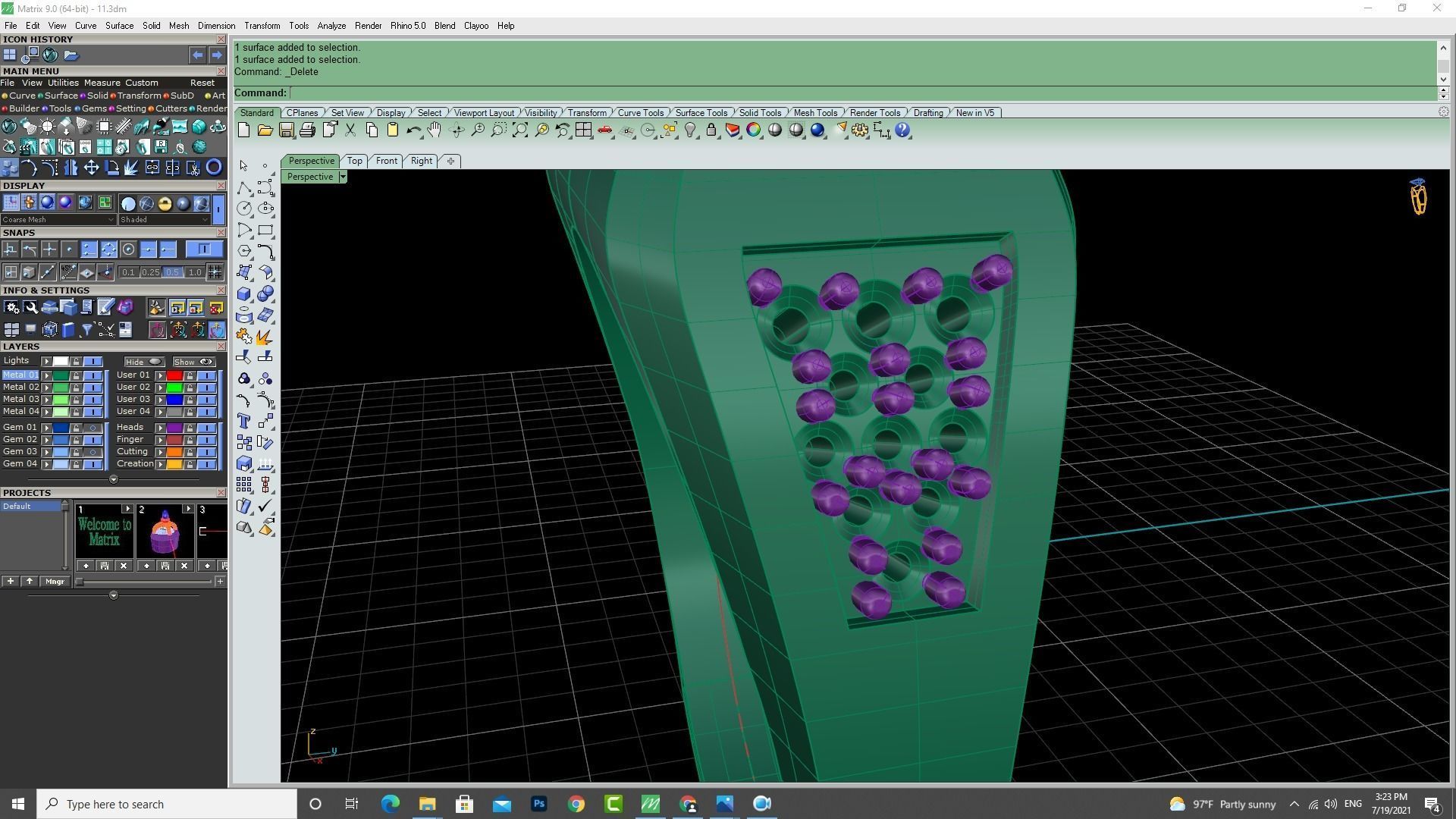Toggle Metal 01 layer on/off switch

click(93, 375)
